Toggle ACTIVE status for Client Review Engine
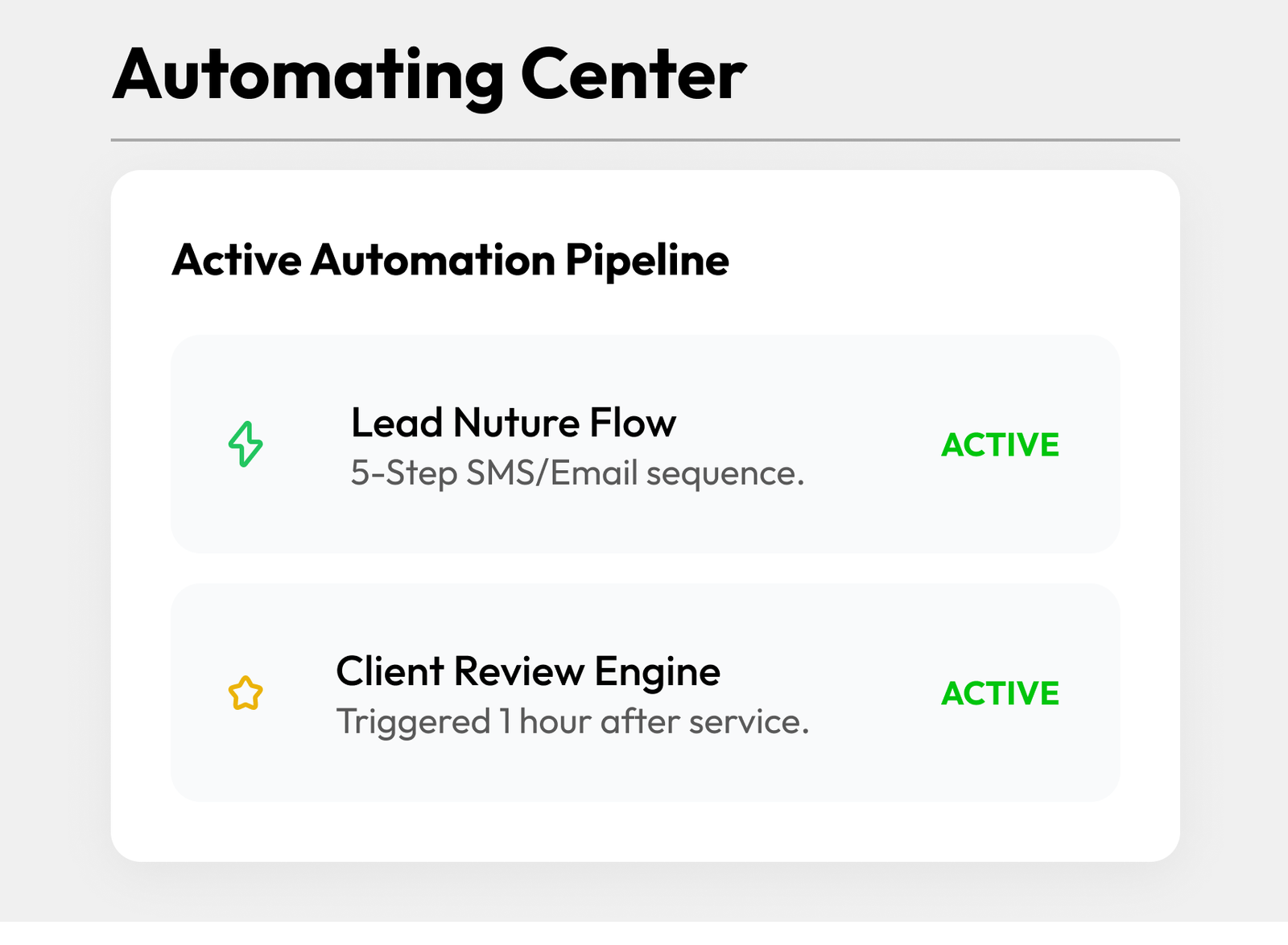The width and height of the screenshot is (1288, 945). point(1000,694)
